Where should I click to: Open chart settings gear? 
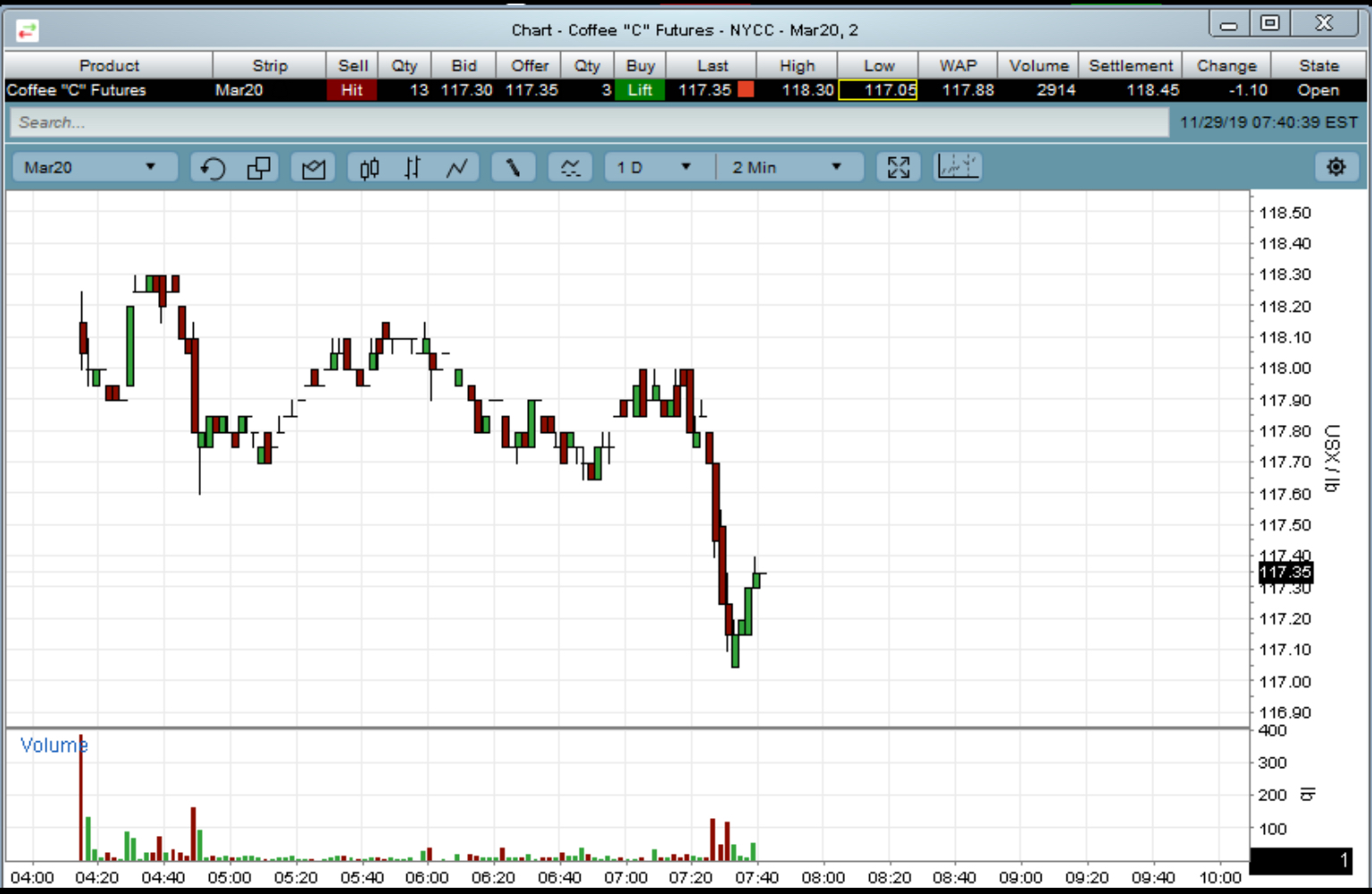click(1336, 167)
